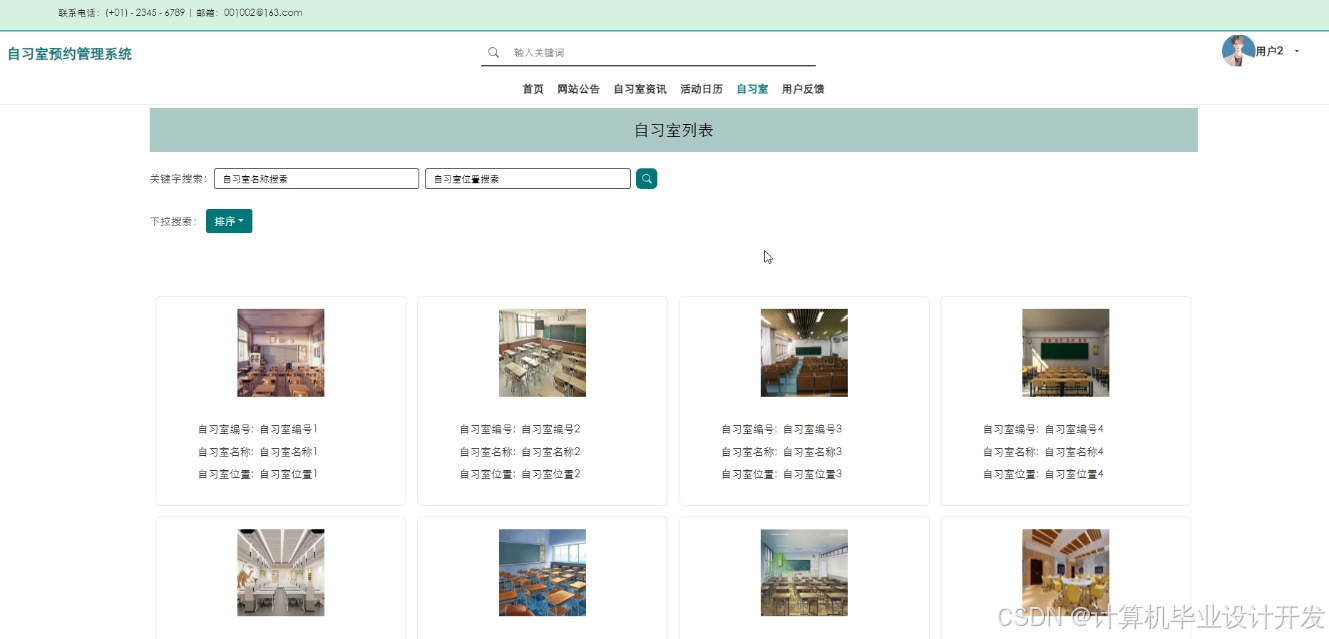The width and height of the screenshot is (1329, 639).
Task: Open the green-wall classroom thumbnail in second row
Action: 804,573
